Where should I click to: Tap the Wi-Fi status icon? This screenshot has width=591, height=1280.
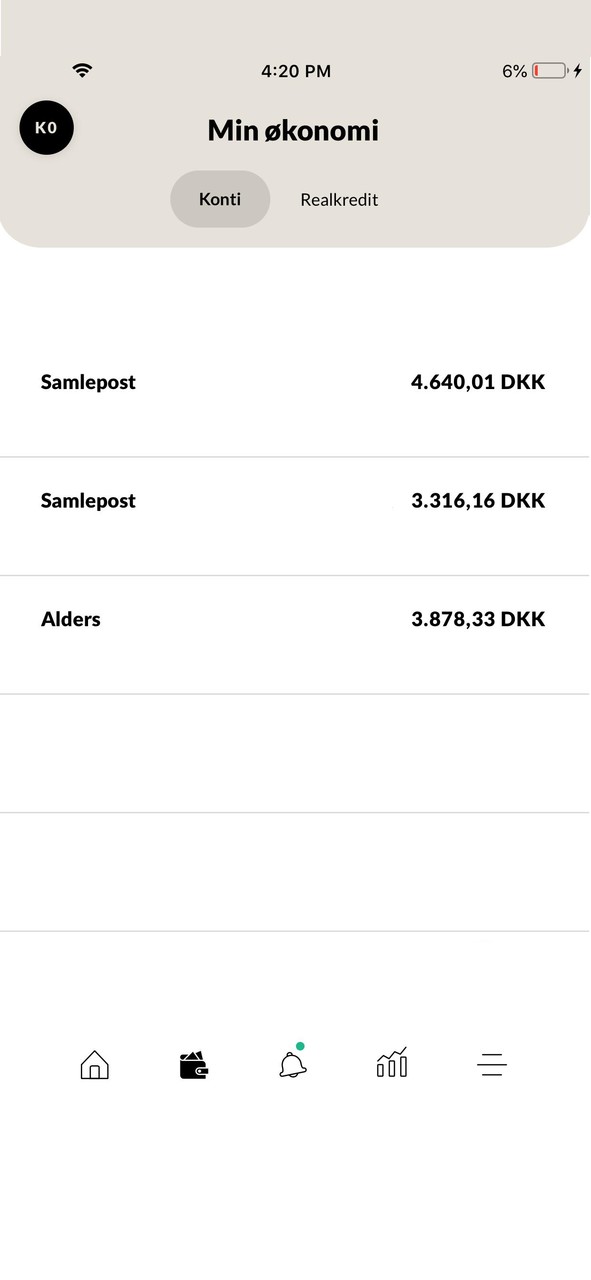click(81, 70)
